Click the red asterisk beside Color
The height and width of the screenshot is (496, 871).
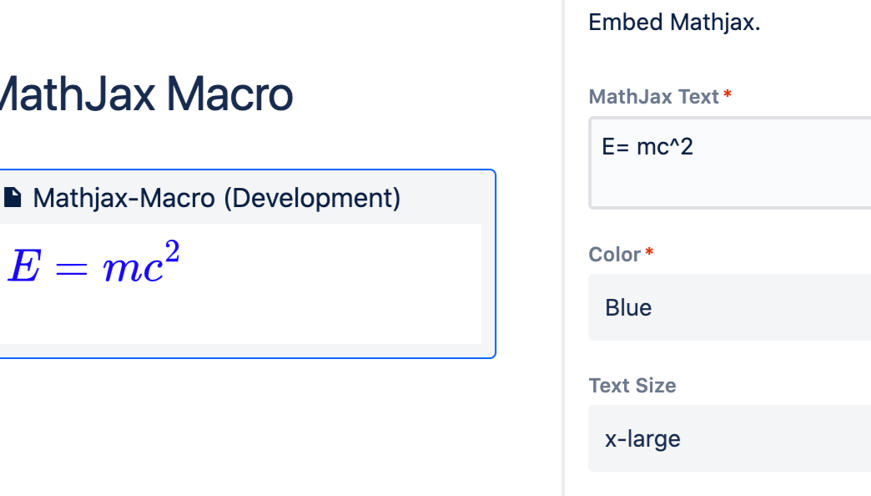pyautogui.click(x=649, y=253)
